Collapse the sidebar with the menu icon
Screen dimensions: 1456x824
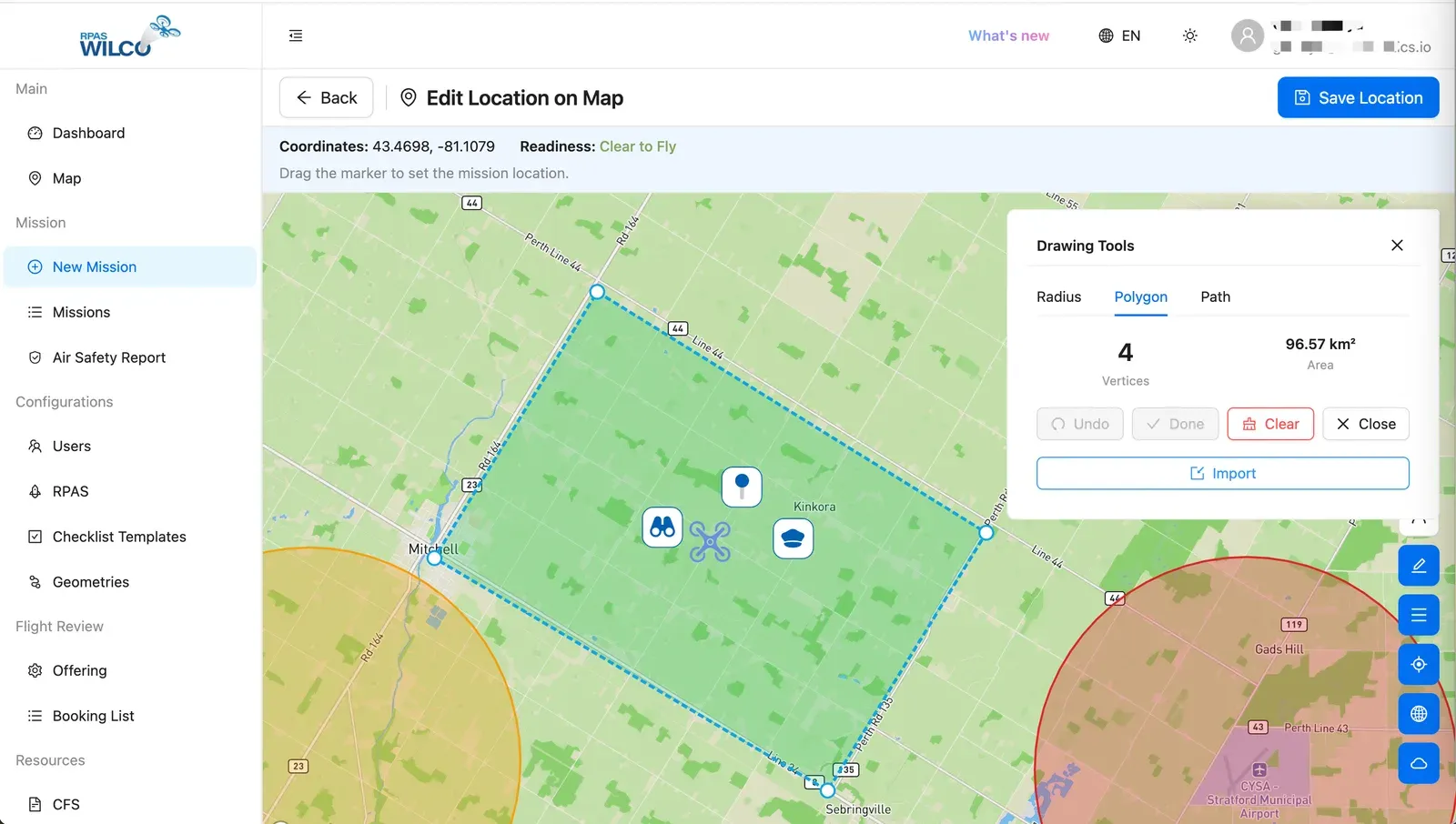coord(296,35)
